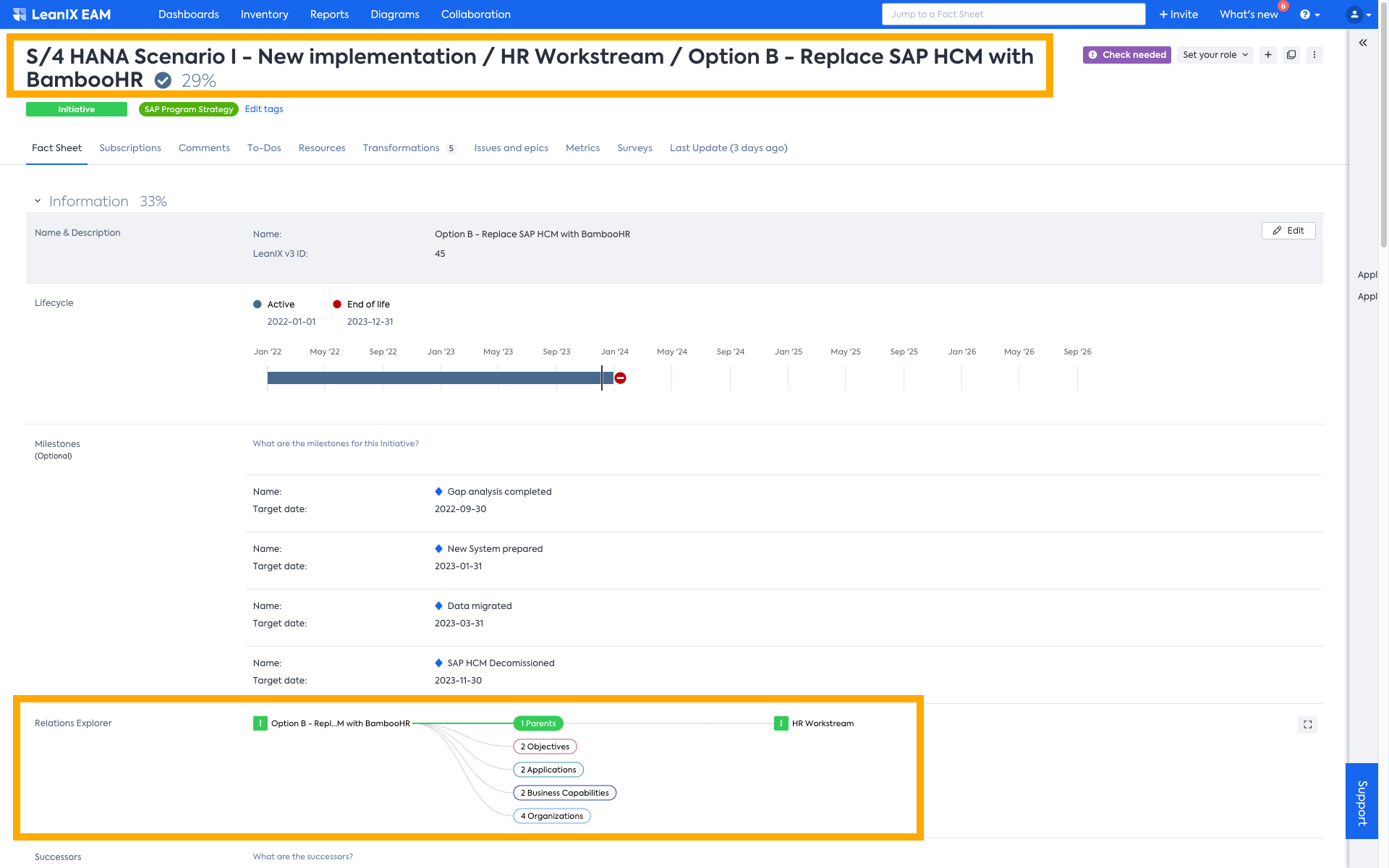This screenshot has width=1389, height=868.
Task: Click the LeanIX EAM logo
Action: [61, 14]
